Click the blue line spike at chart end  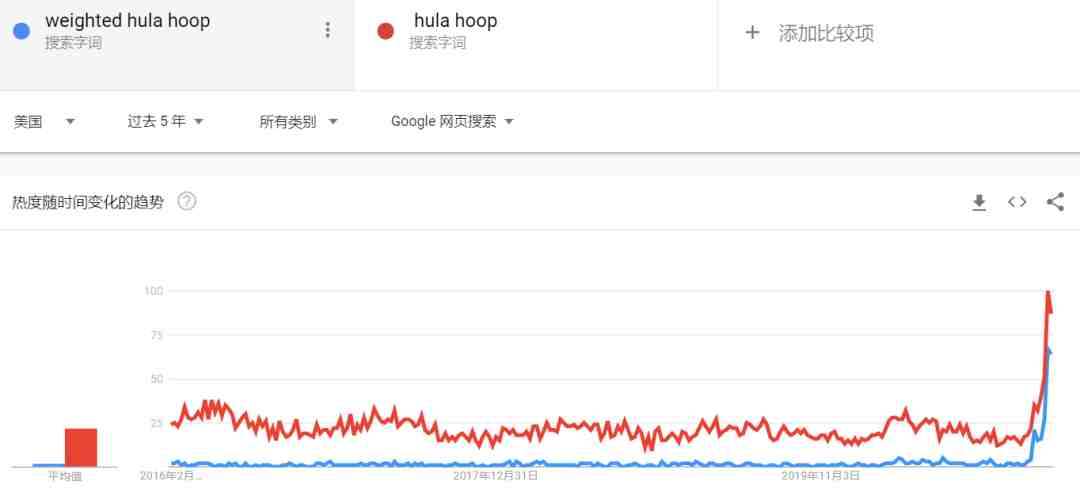[x=1048, y=351]
